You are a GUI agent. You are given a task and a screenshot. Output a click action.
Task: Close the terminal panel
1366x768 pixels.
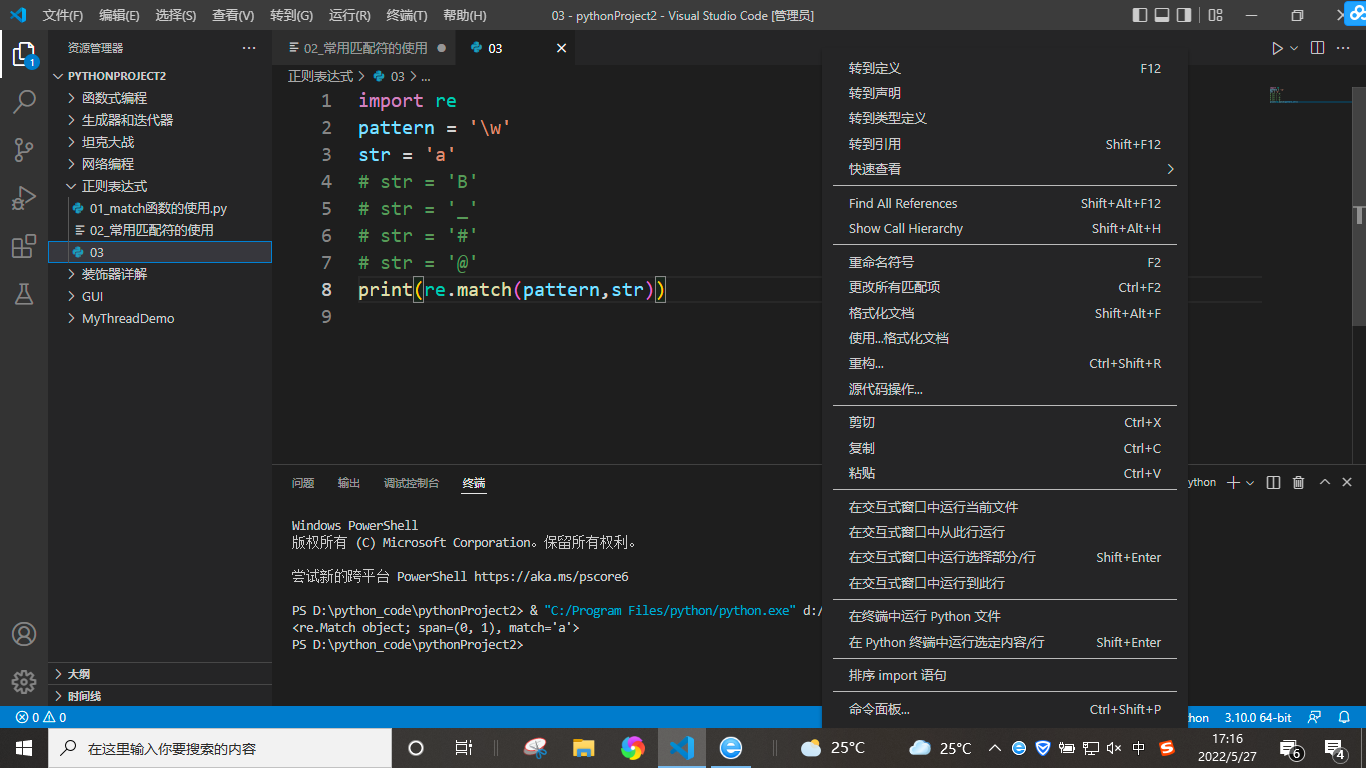pos(1348,482)
